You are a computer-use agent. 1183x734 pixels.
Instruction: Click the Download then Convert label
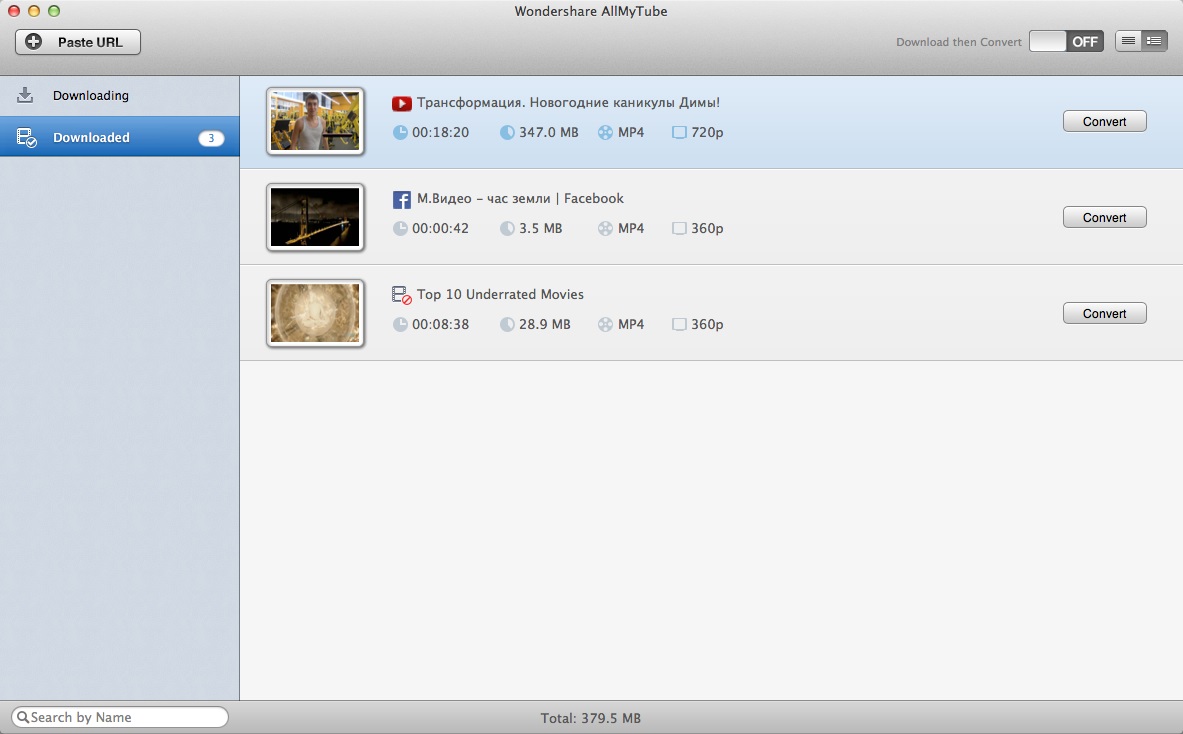[959, 42]
